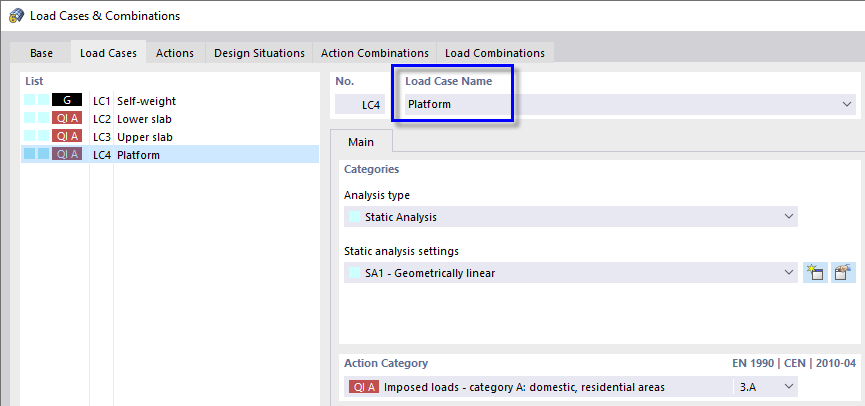
Task: Click the QI A badge of Lower slab
Action: point(67,119)
